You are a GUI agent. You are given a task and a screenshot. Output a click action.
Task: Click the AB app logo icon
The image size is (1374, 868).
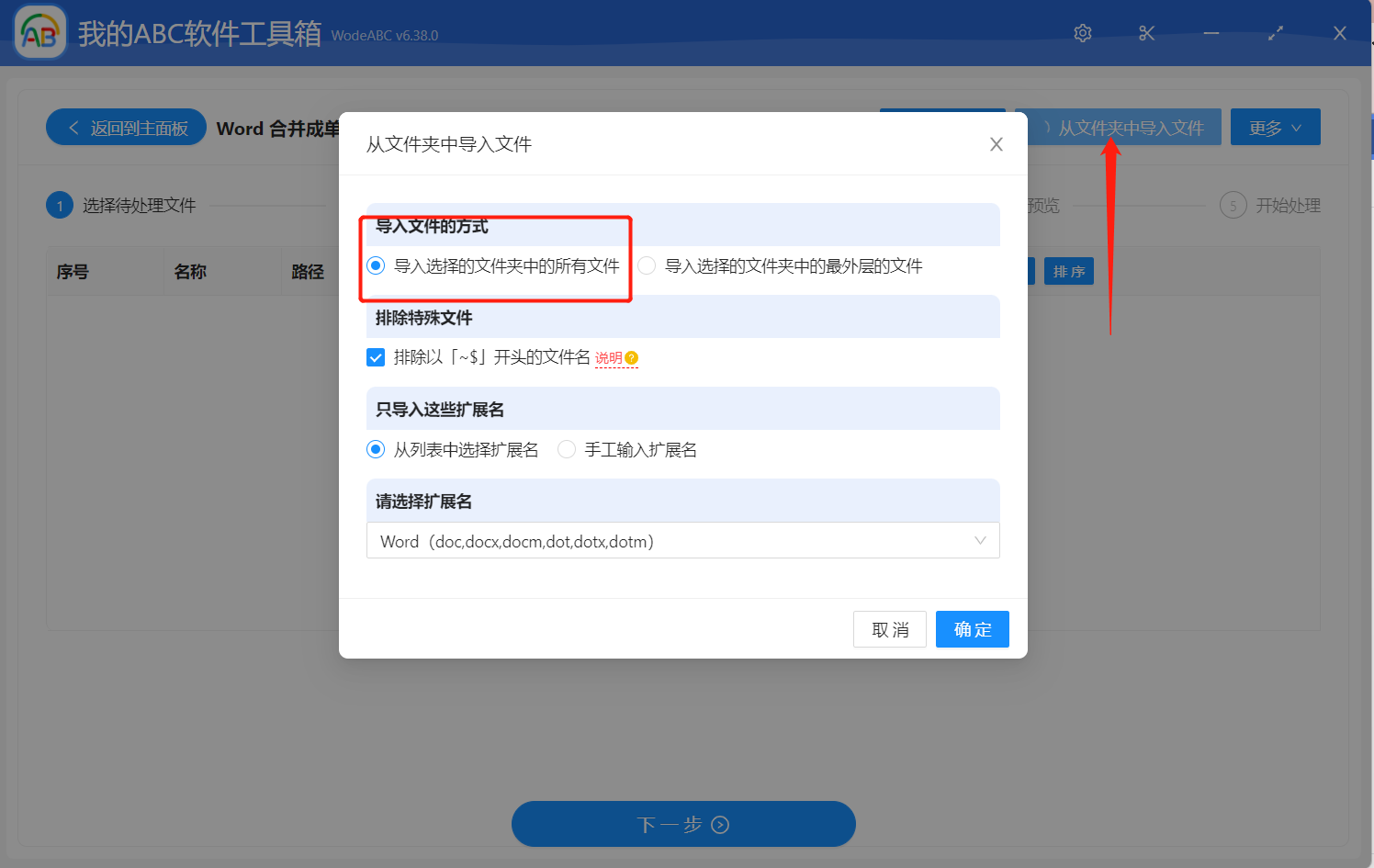pos(39,31)
